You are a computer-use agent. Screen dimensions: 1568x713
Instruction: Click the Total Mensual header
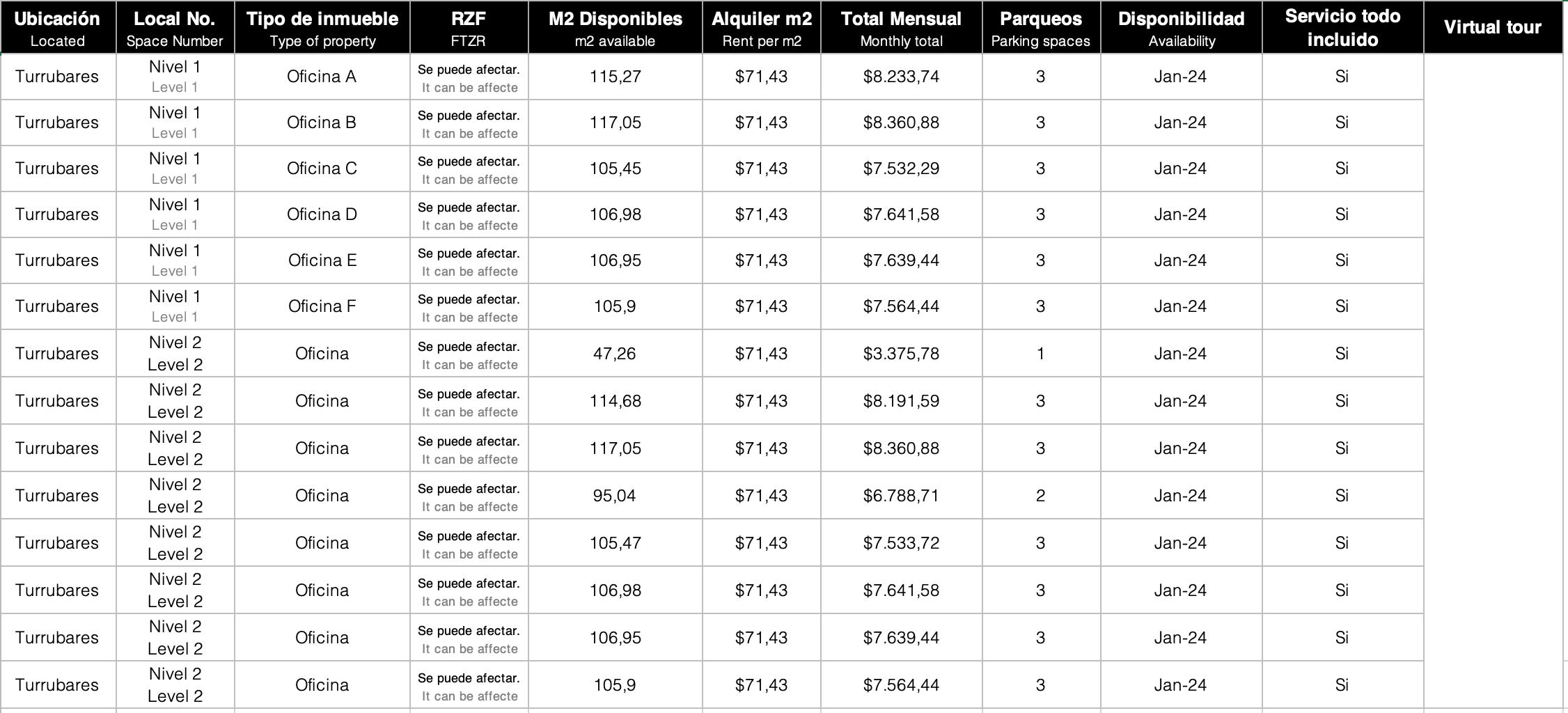click(x=901, y=27)
